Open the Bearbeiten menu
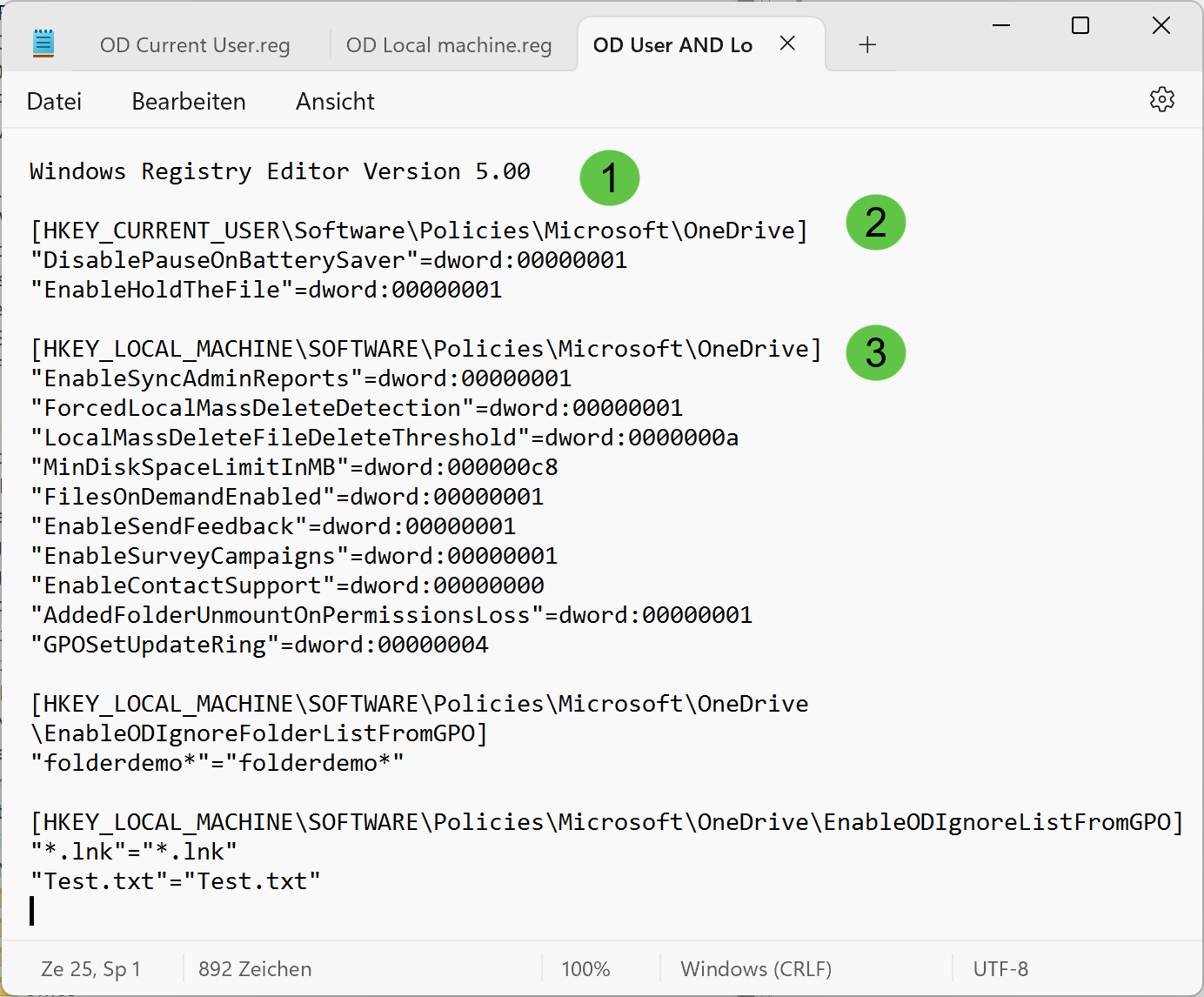This screenshot has width=1204, height=997. [189, 102]
